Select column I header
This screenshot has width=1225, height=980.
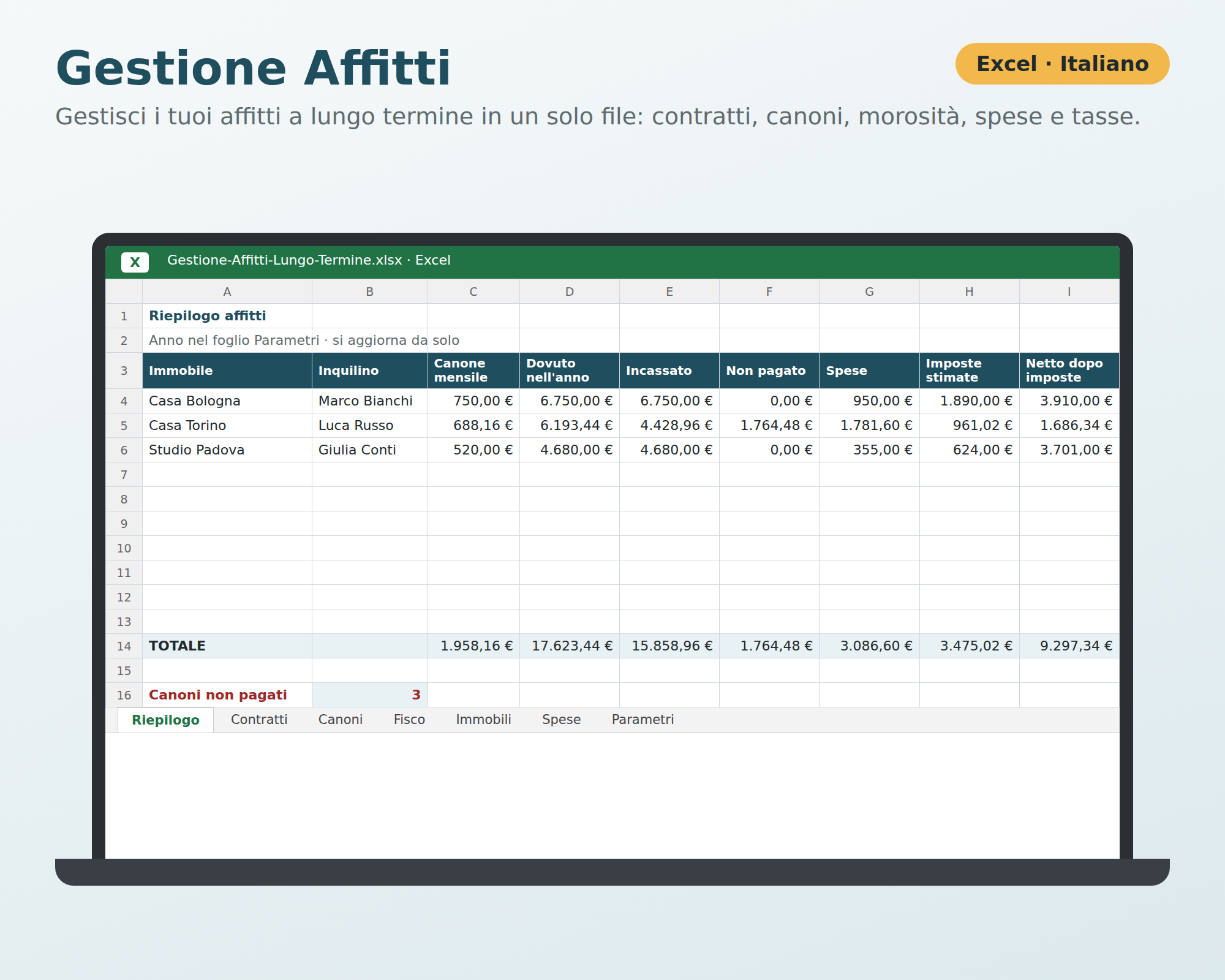1069,292
